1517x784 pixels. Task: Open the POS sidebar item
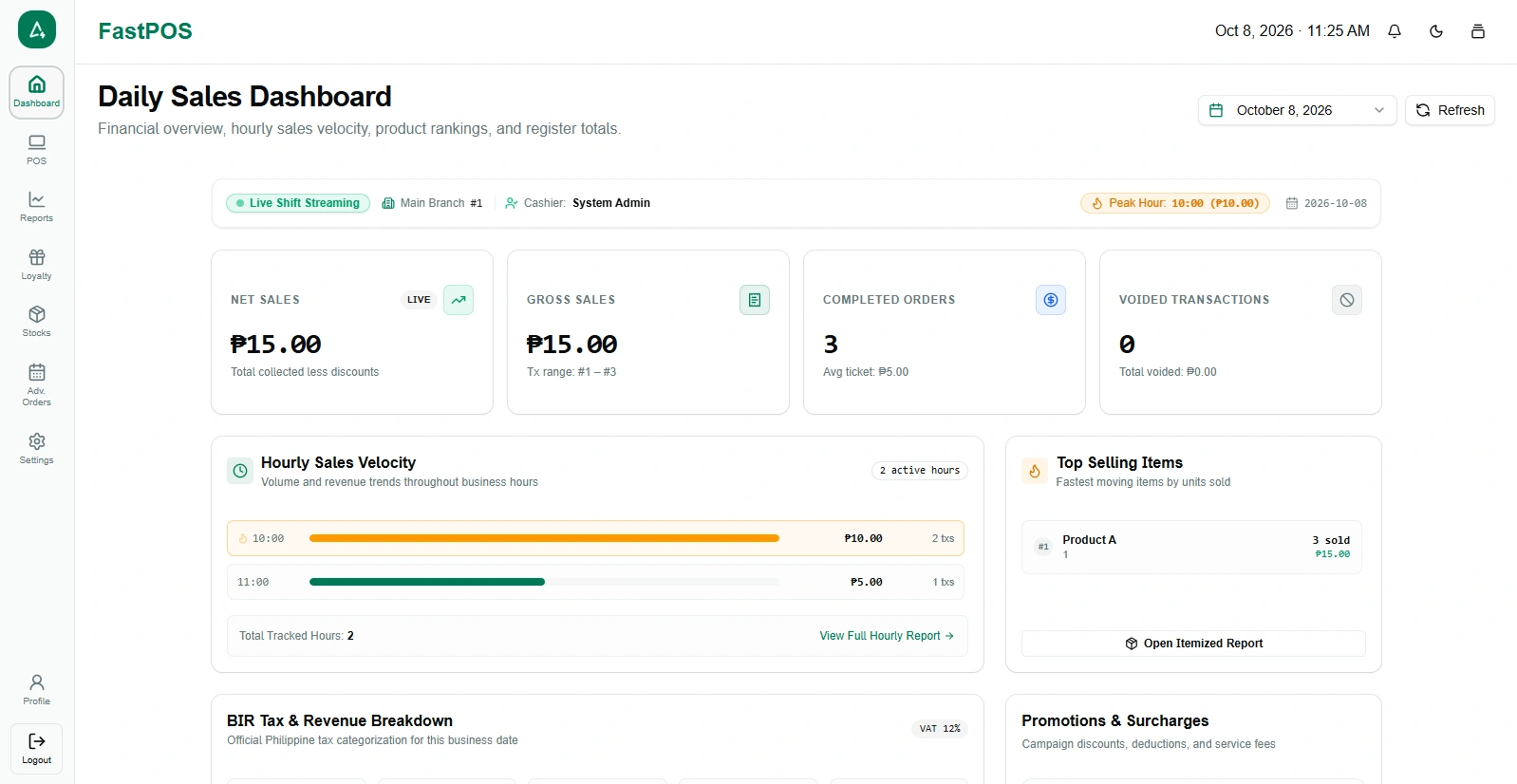(37, 150)
